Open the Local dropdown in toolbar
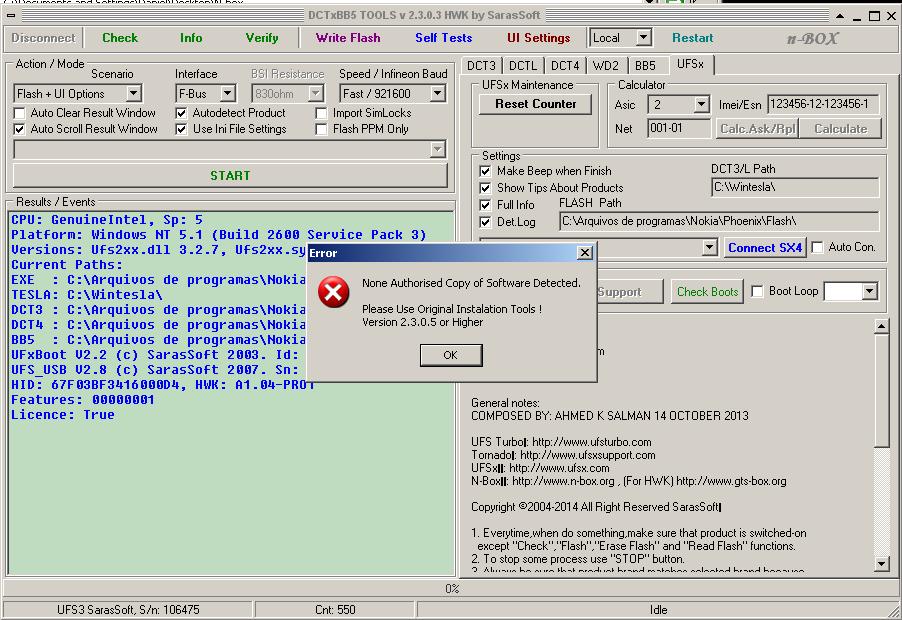Screen dimensions: 902x620 click(x=644, y=38)
